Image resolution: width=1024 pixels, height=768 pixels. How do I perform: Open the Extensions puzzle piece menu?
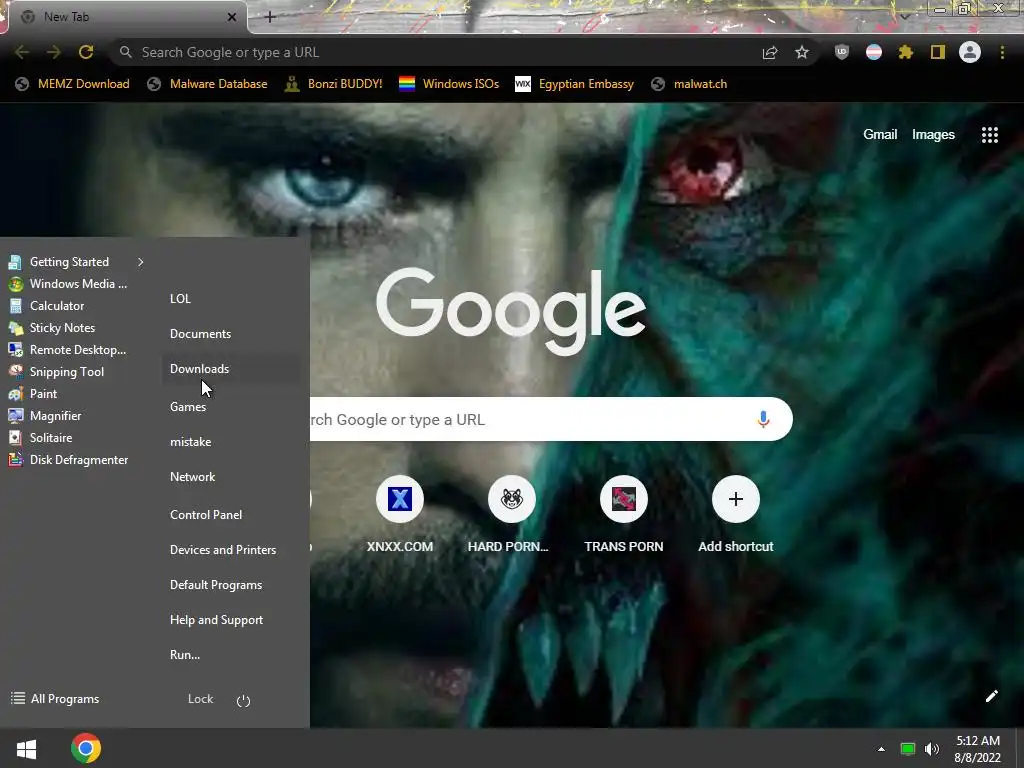click(x=906, y=52)
